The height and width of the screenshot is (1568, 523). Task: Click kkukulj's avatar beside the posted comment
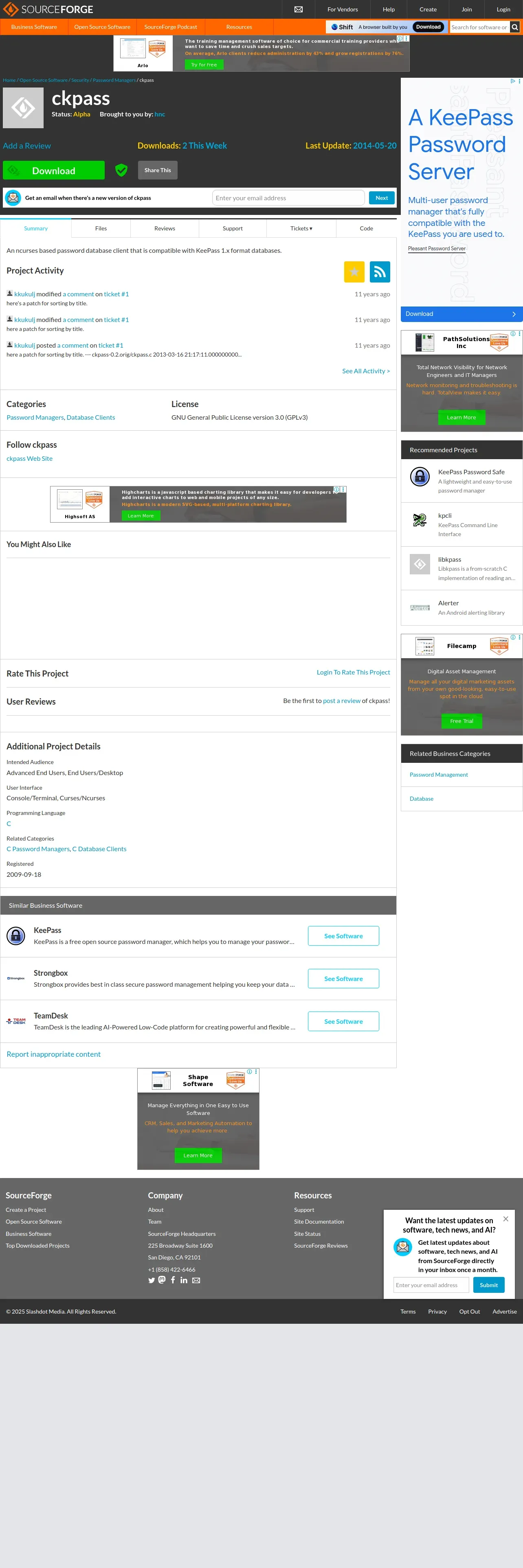pos(10,344)
